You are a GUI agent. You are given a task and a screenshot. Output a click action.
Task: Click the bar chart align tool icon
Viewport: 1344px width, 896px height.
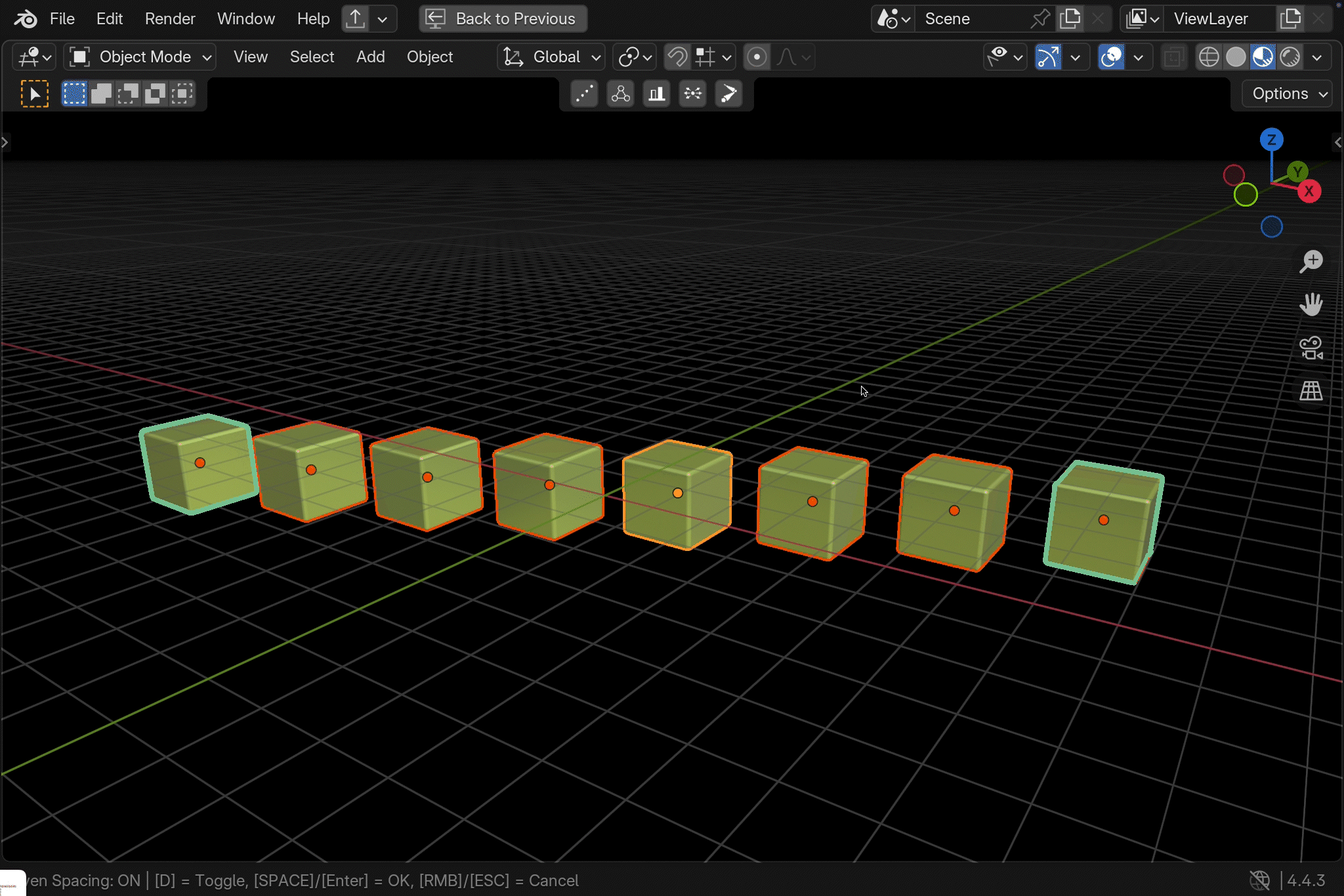point(656,94)
